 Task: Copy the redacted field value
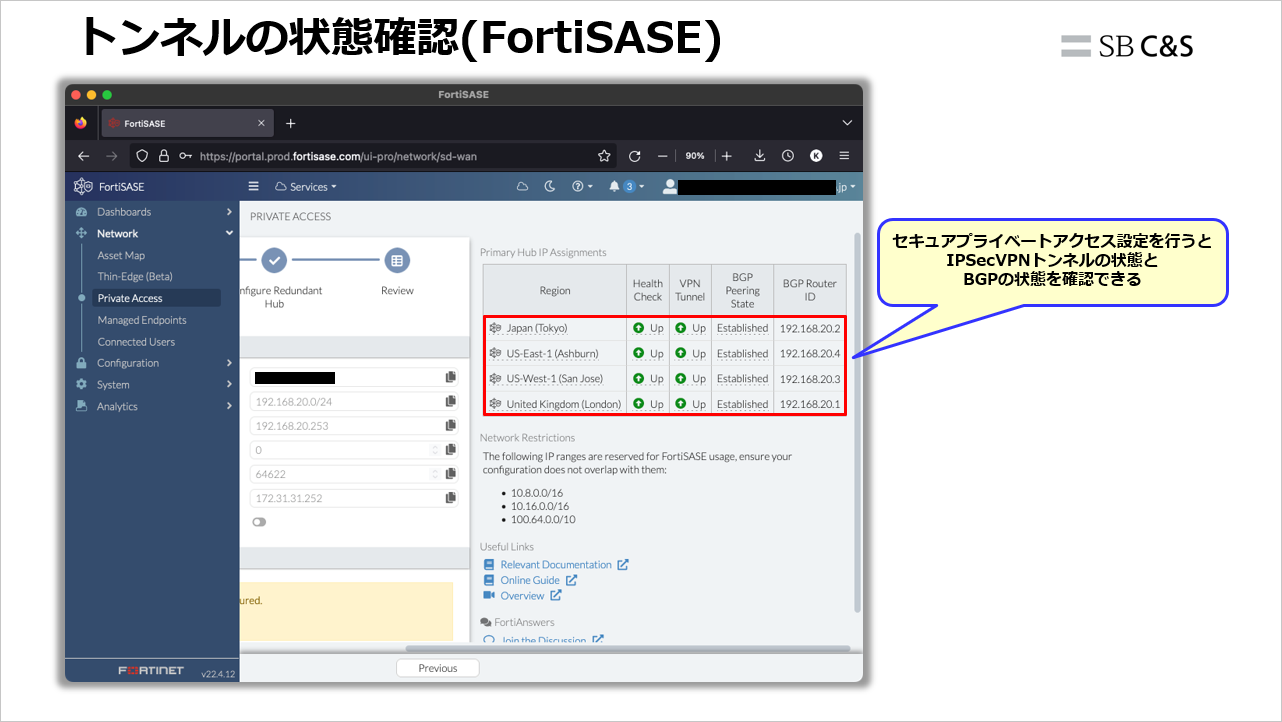(451, 377)
